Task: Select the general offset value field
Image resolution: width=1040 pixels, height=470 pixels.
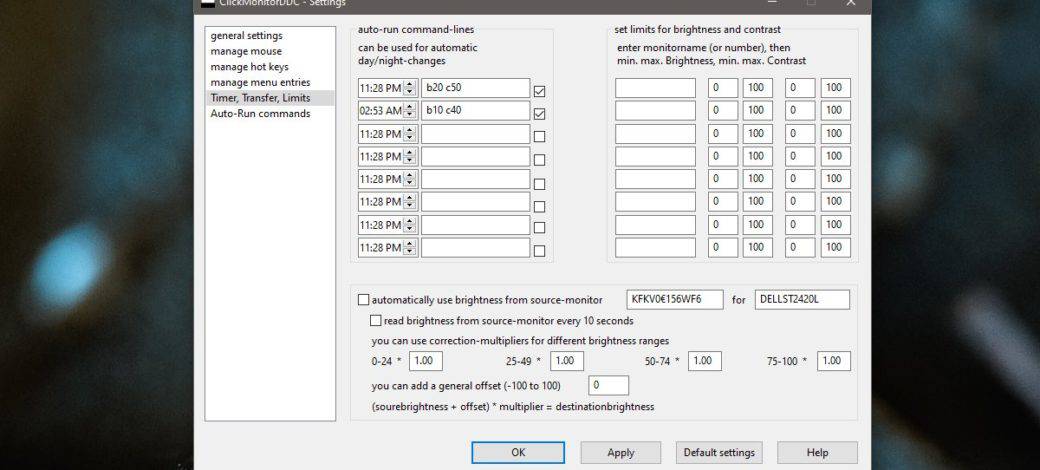Action: pyautogui.click(x=609, y=385)
